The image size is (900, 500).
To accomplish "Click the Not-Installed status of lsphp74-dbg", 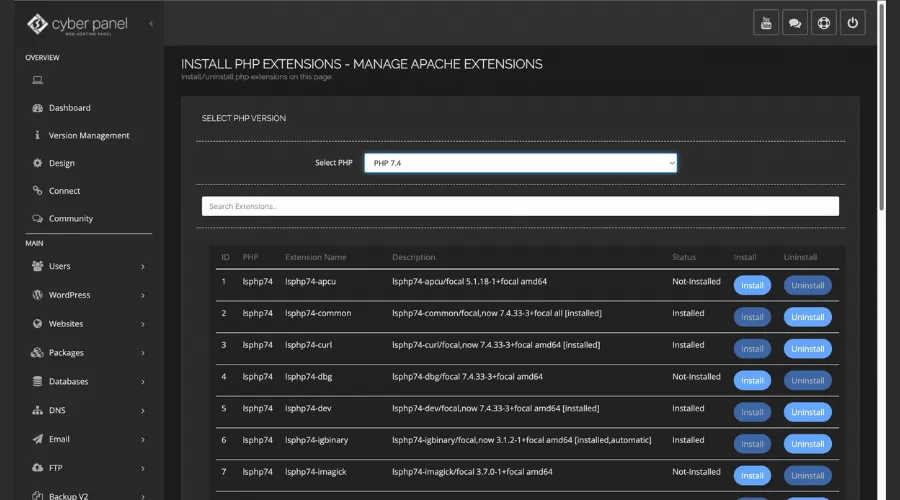I will coord(696,377).
